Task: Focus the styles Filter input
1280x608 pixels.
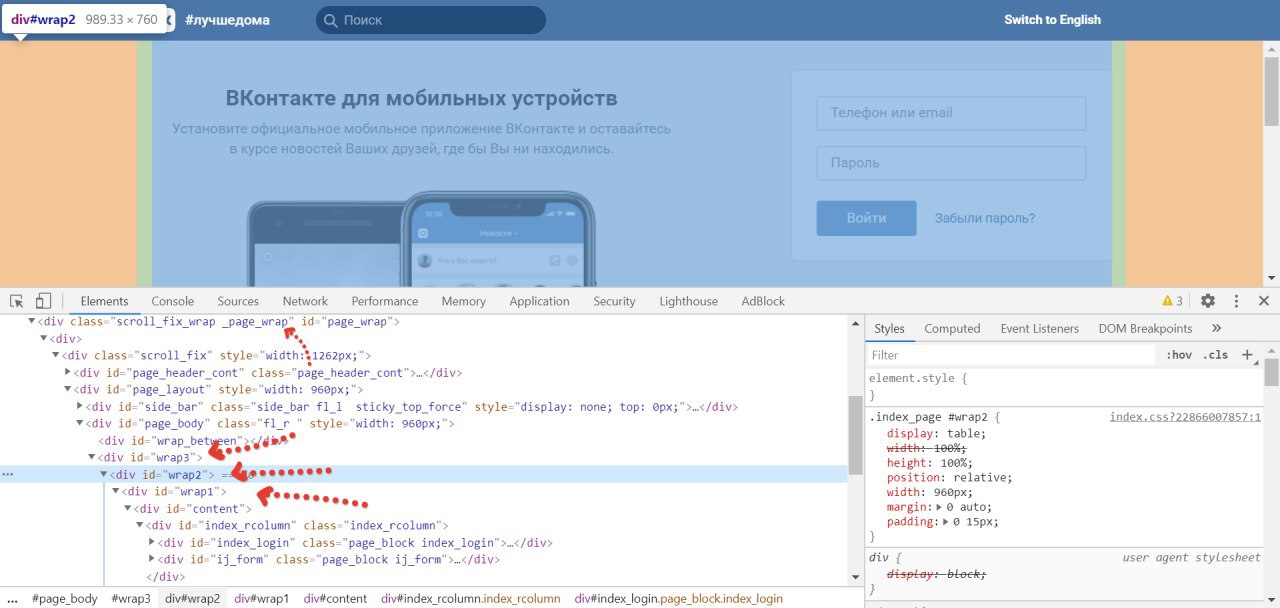Action: (1012, 355)
